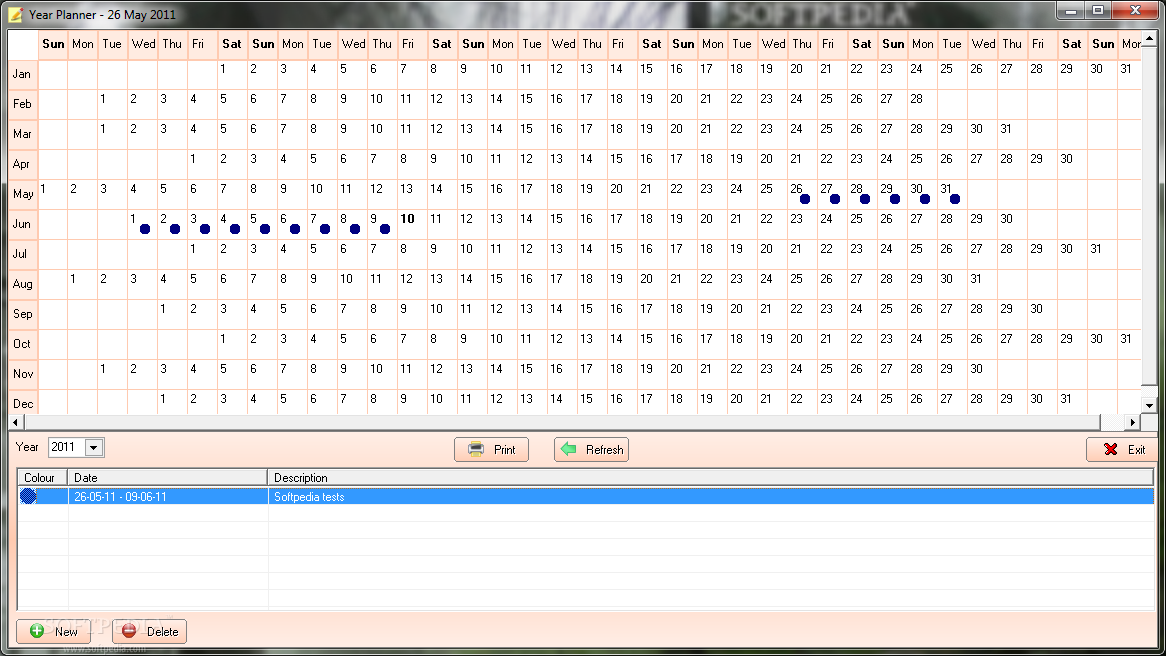Viewport: 1166px width, 656px height.
Task: Delete the selected planner entry
Action: pos(149,631)
